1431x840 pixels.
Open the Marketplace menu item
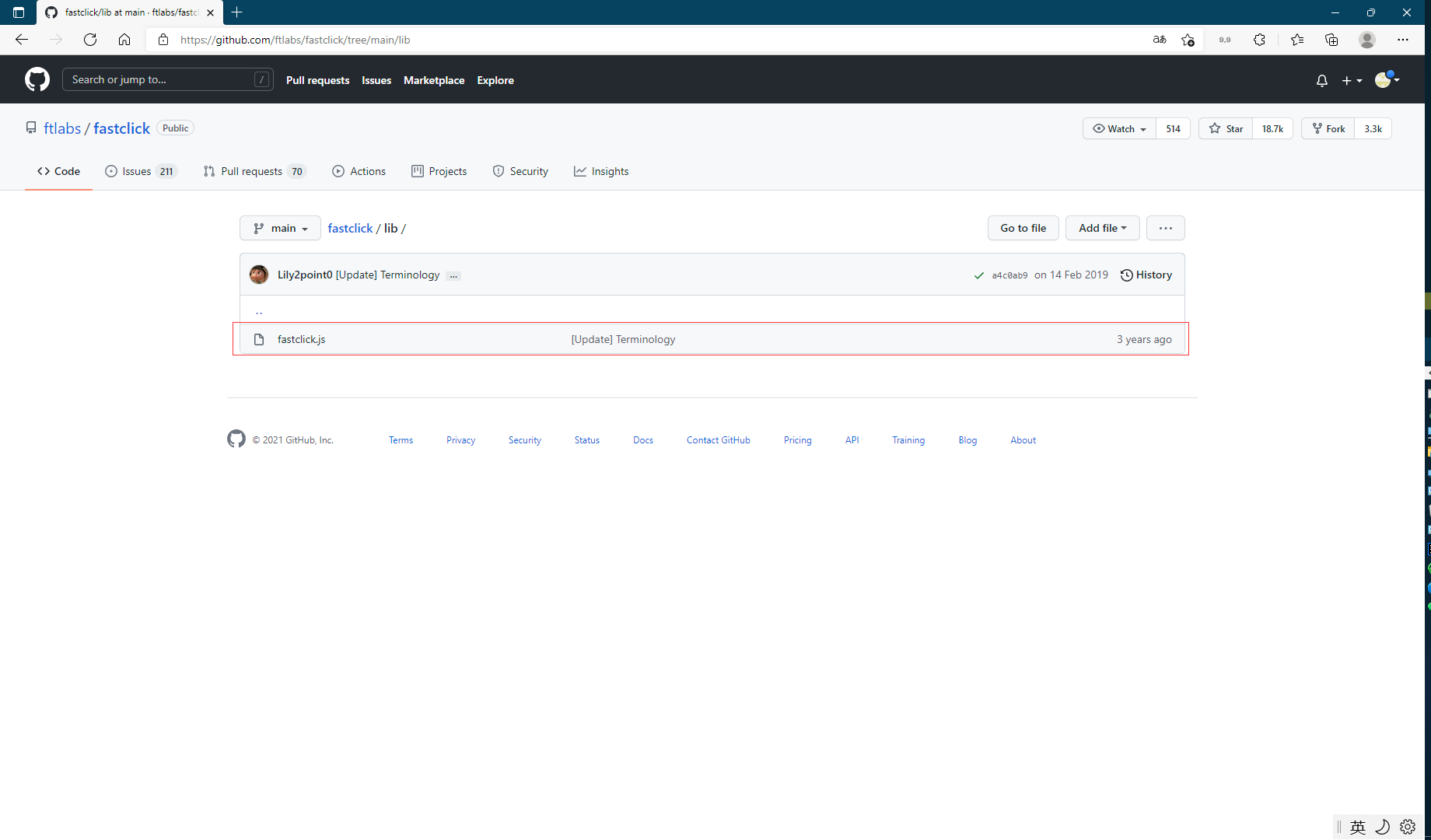pyautogui.click(x=434, y=80)
